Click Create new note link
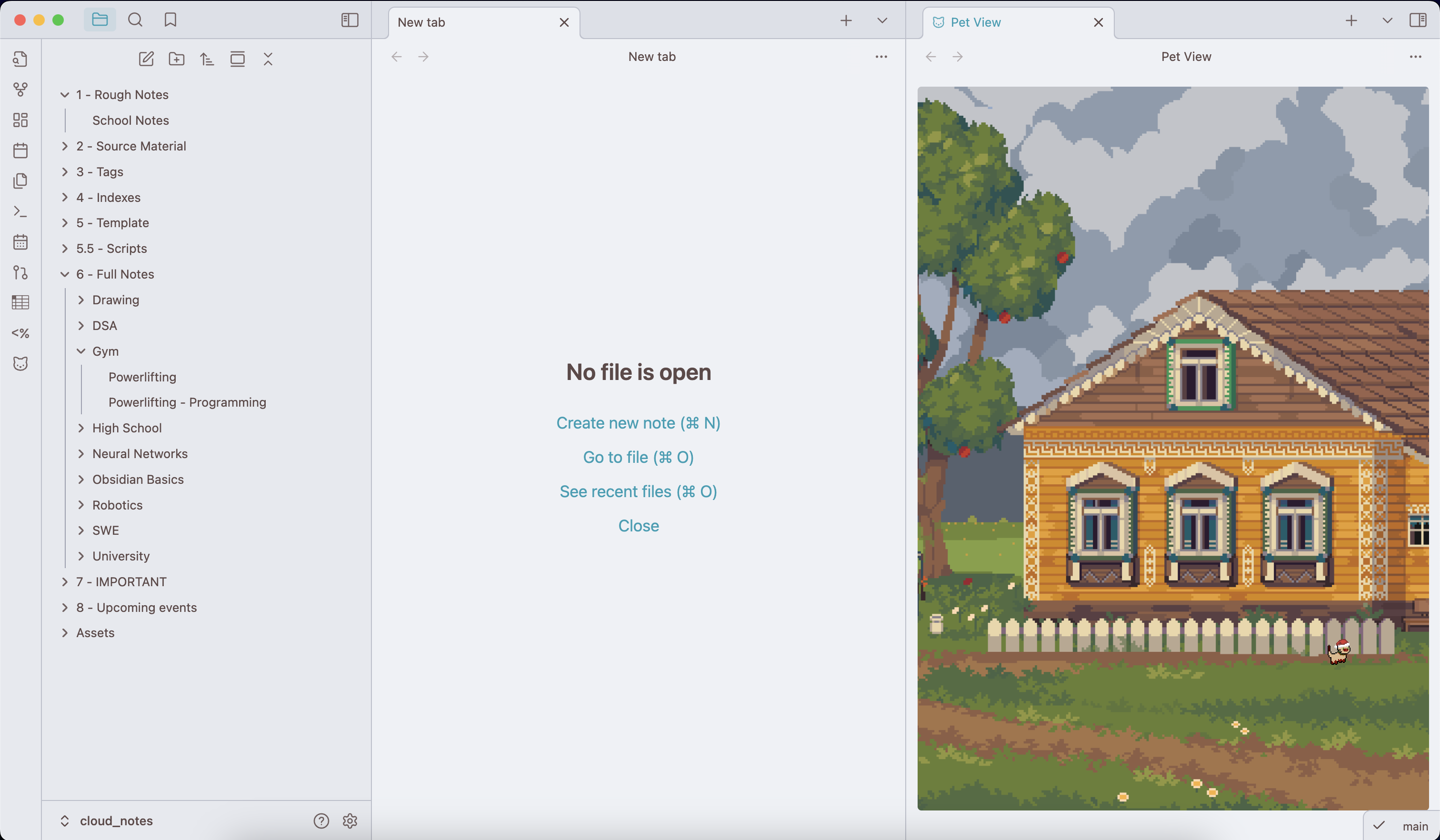The image size is (1440, 840). [638, 423]
